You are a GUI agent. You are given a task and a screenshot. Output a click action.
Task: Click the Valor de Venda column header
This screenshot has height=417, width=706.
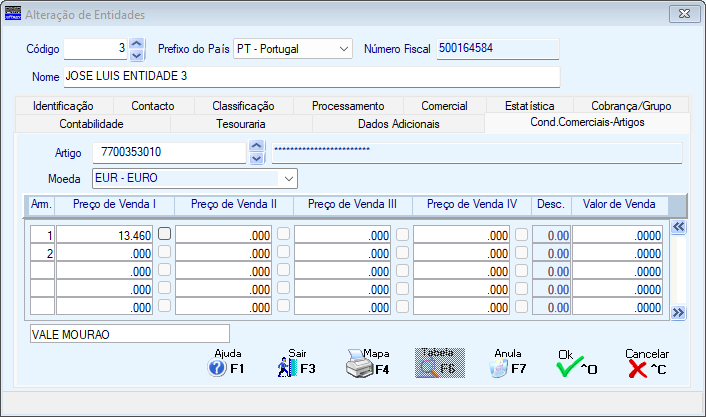click(x=620, y=204)
